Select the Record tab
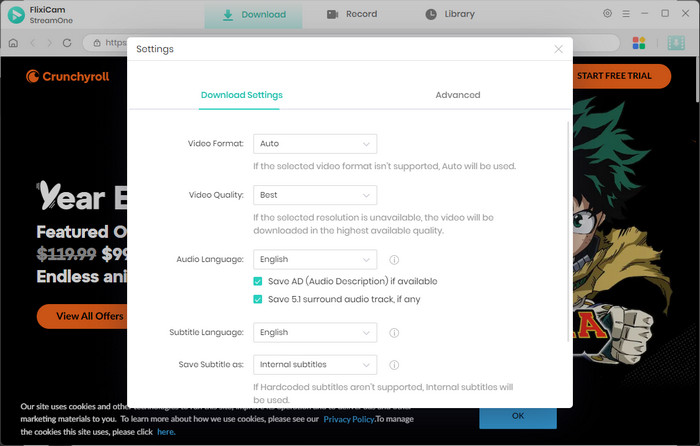 point(352,15)
